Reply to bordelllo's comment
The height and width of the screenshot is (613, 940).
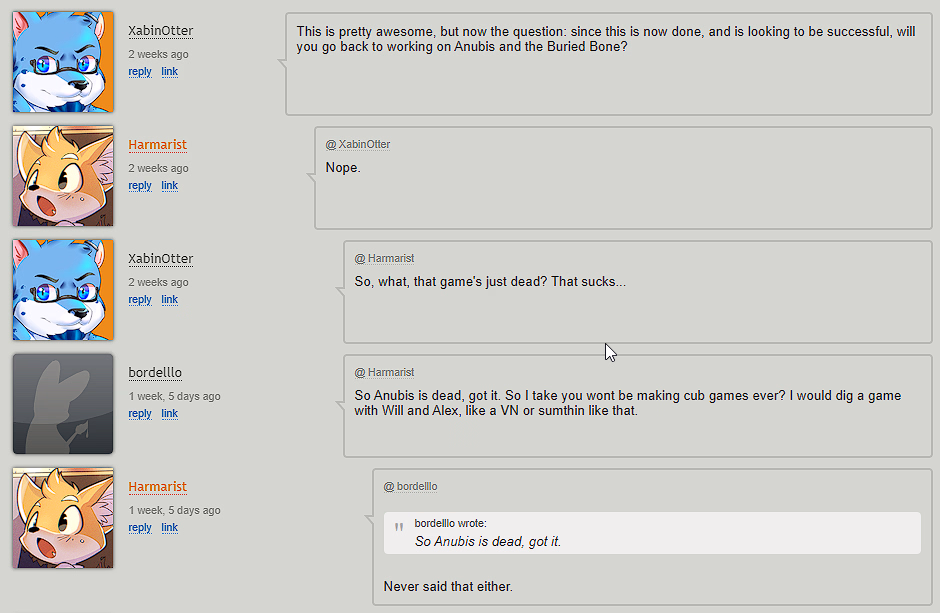coord(140,414)
